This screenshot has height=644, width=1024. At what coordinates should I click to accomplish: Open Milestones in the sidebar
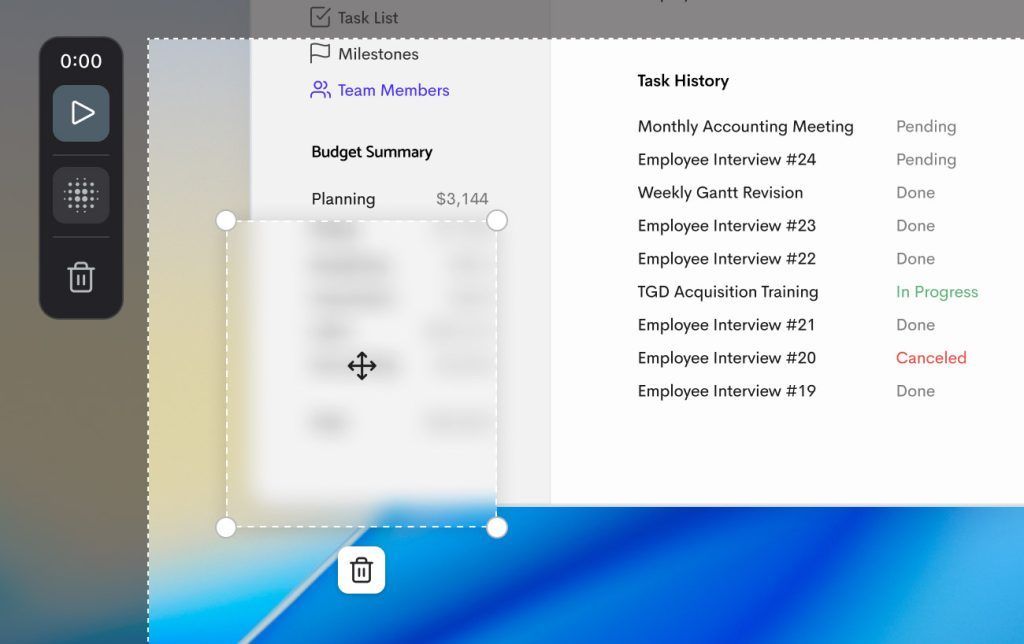pyautogui.click(x=378, y=54)
